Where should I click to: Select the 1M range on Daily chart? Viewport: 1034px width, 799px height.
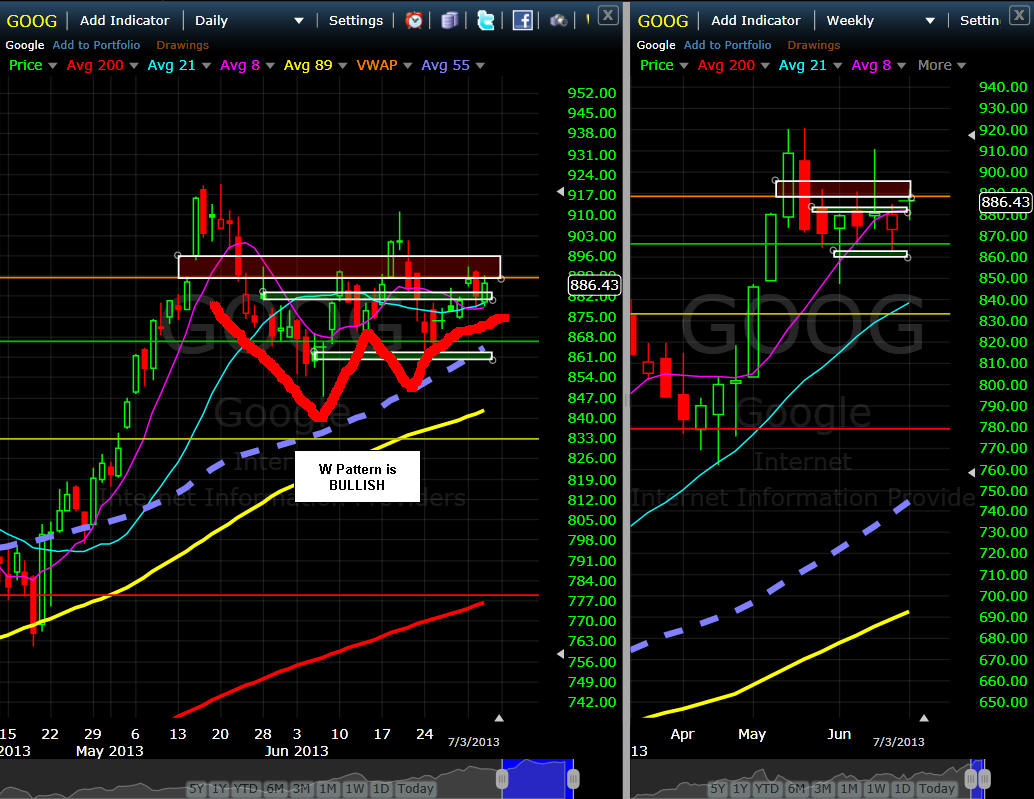pyautogui.click(x=328, y=788)
